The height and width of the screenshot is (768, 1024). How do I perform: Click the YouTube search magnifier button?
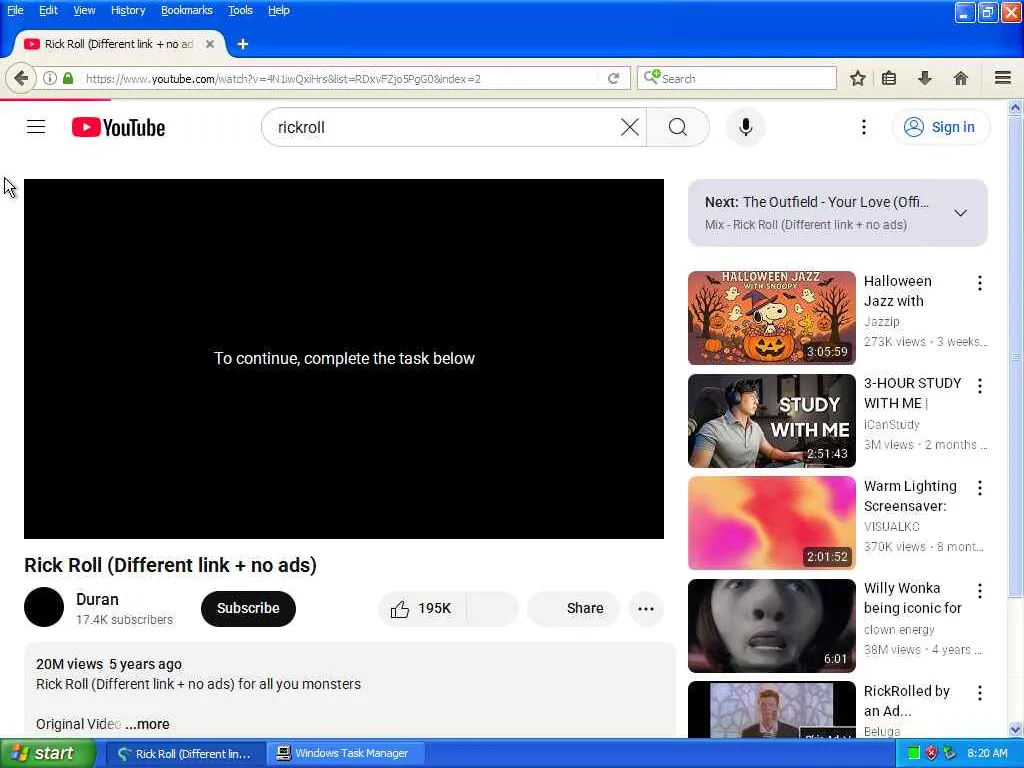pyautogui.click(x=678, y=127)
